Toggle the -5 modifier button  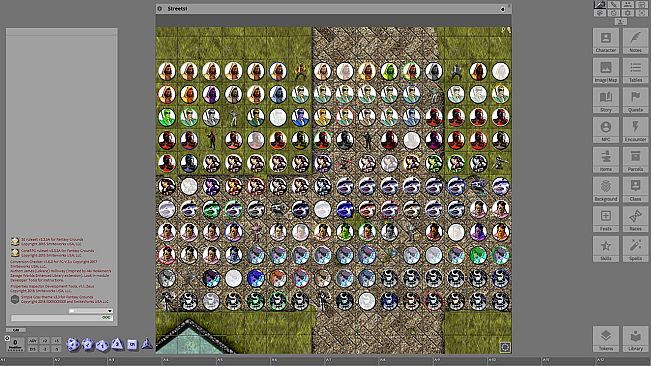(56, 349)
